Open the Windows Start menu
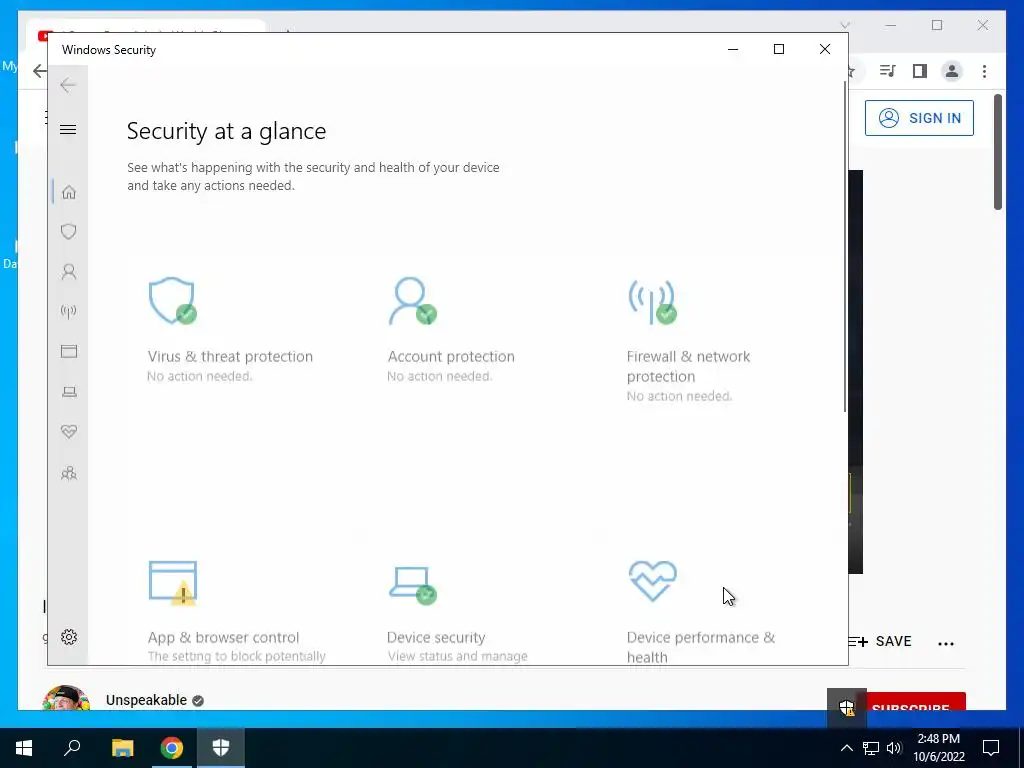This screenshot has height=768, width=1024. (x=24, y=748)
